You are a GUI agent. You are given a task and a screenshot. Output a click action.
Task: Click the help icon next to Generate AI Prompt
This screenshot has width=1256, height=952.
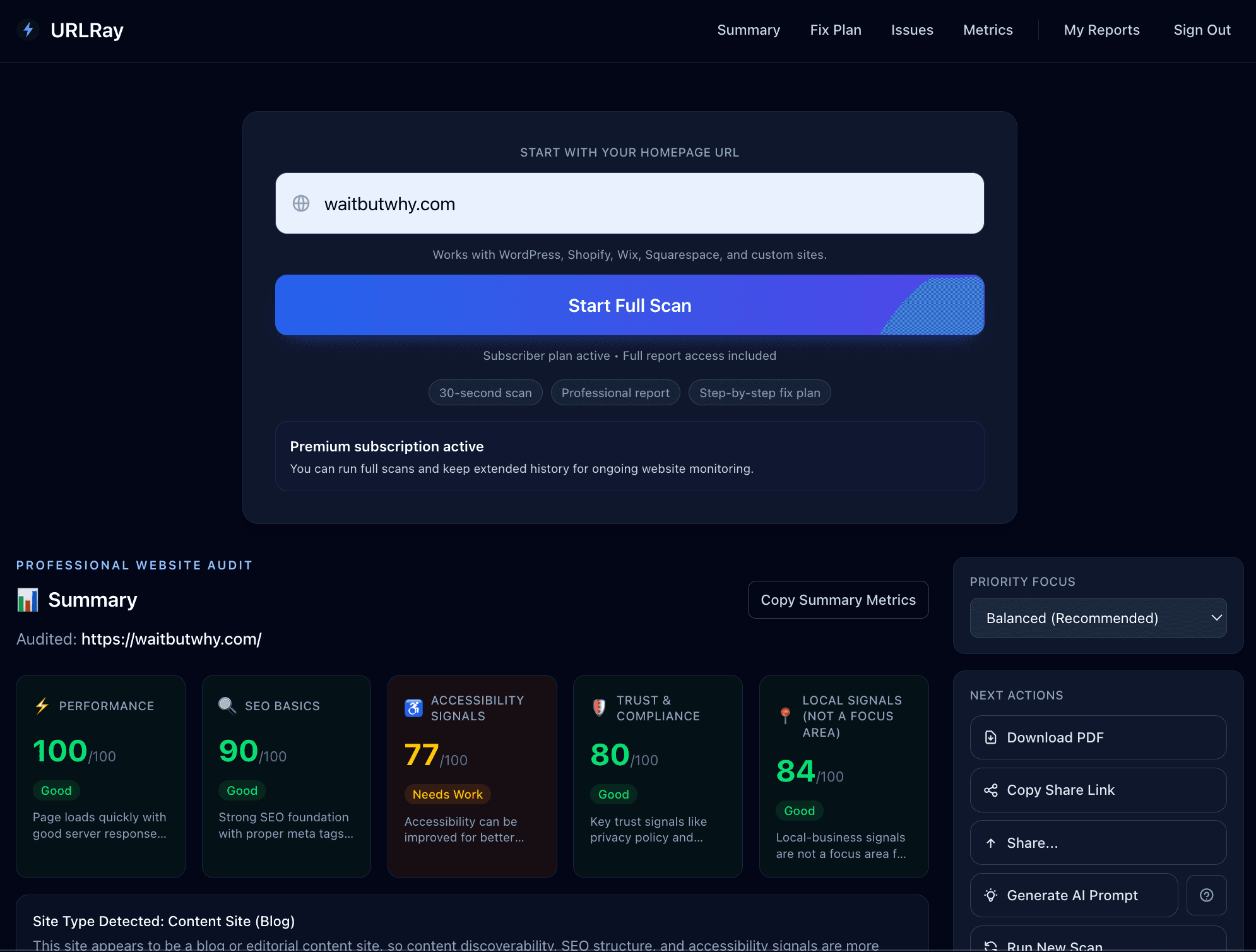click(1206, 895)
